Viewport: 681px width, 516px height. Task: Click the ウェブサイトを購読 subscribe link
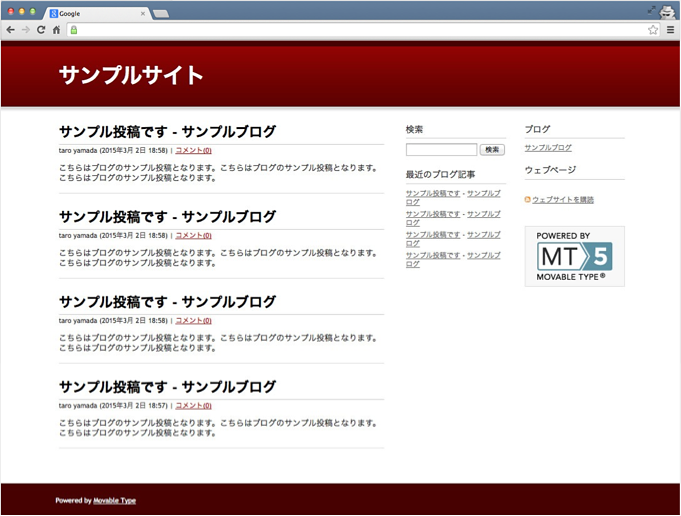tap(563, 200)
